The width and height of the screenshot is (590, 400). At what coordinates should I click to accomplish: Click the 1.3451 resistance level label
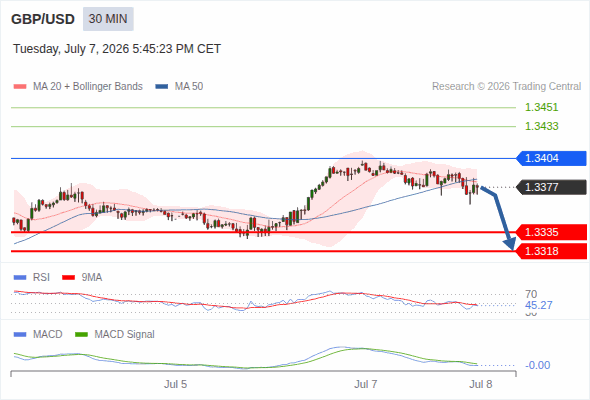click(541, 107)
